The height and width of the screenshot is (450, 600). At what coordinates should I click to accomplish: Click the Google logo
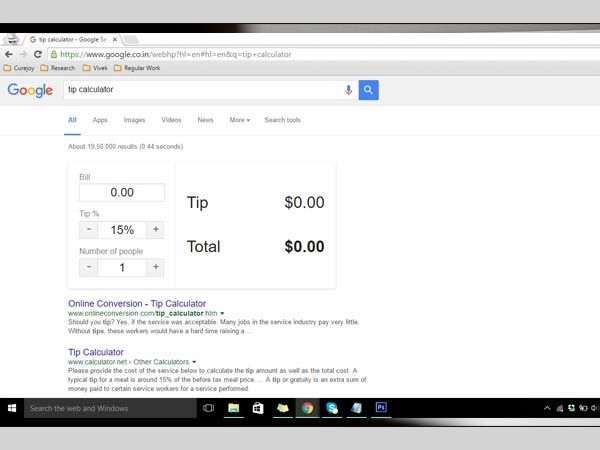[x=30, y=90]
